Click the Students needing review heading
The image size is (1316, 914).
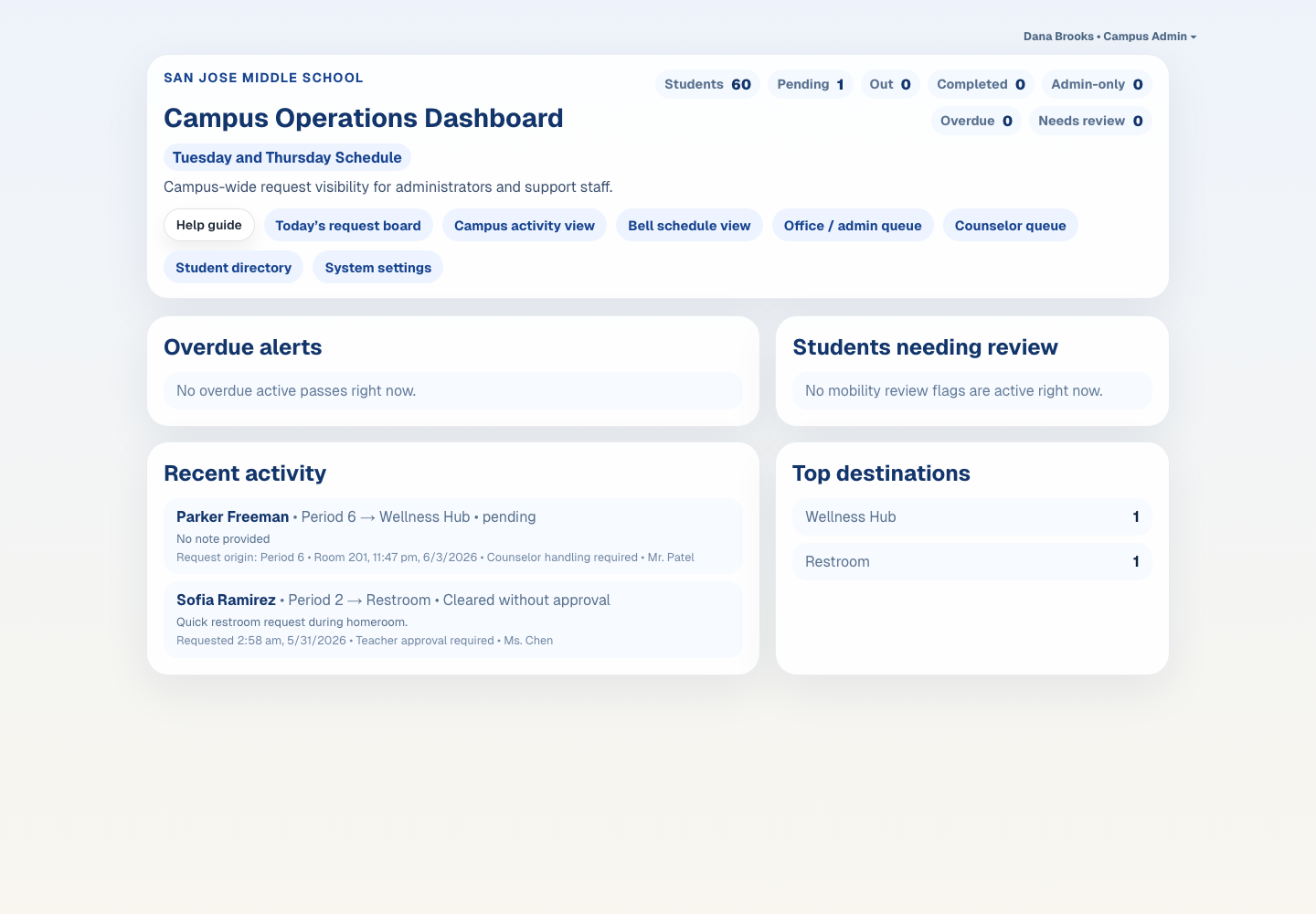(x=925, y=347)
